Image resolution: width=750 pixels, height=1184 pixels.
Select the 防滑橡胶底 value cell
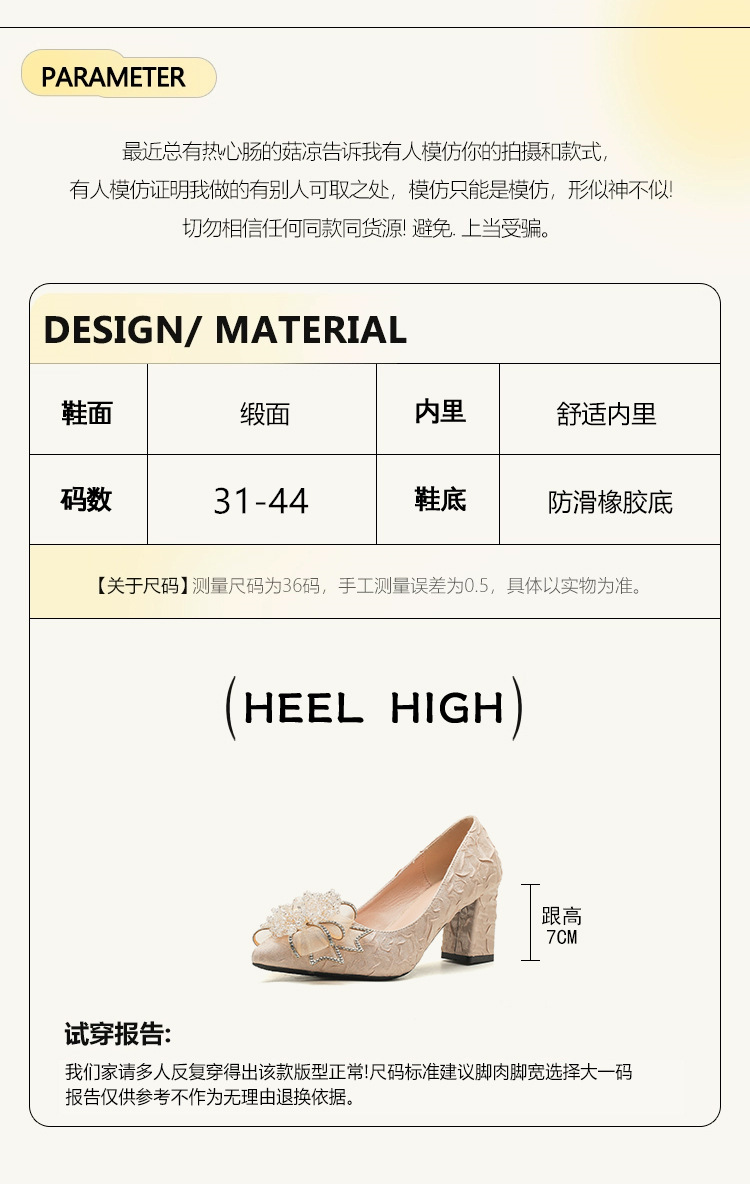(x=610, y=499)
